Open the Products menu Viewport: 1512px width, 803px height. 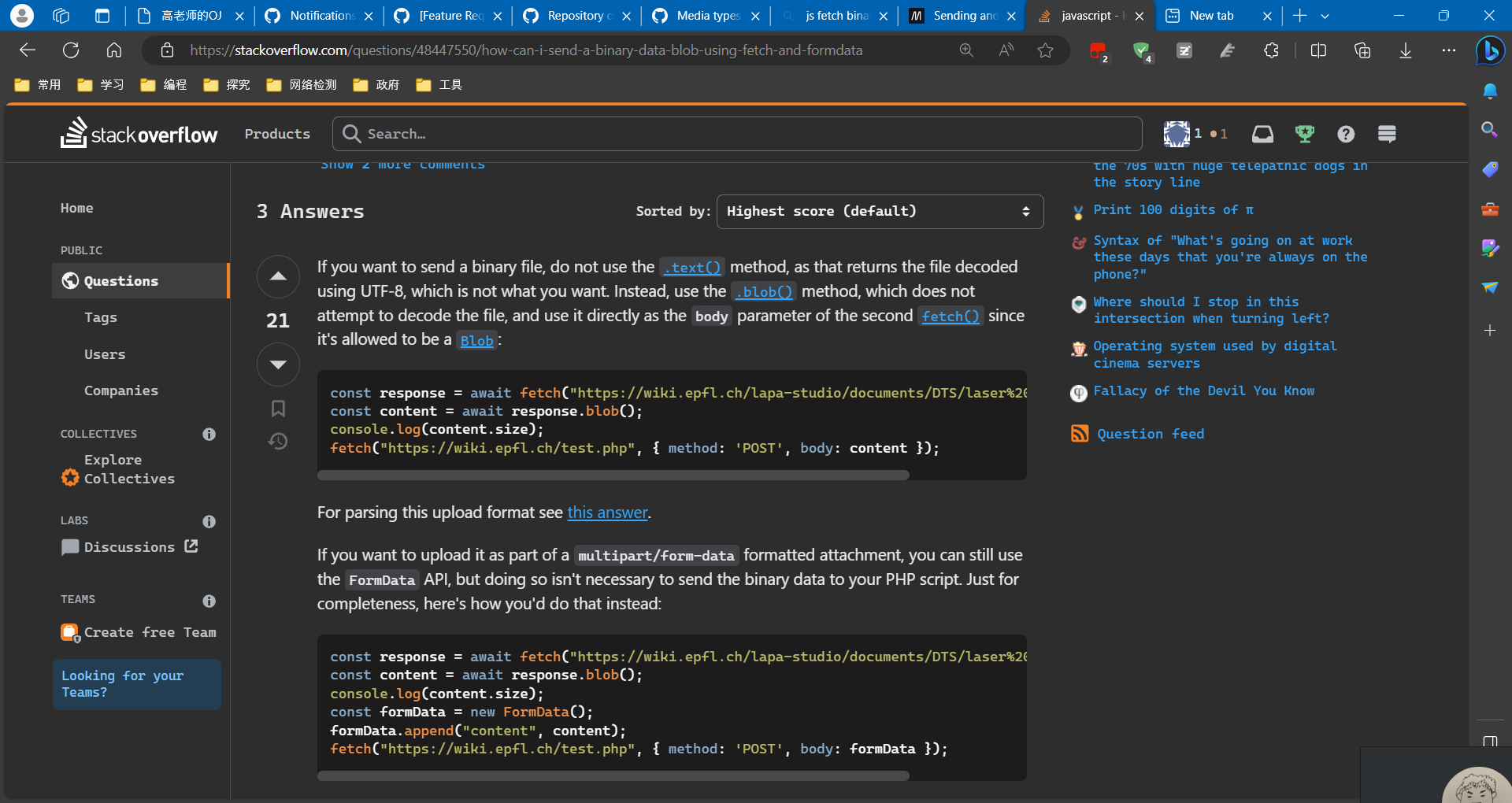click(276, 134)
